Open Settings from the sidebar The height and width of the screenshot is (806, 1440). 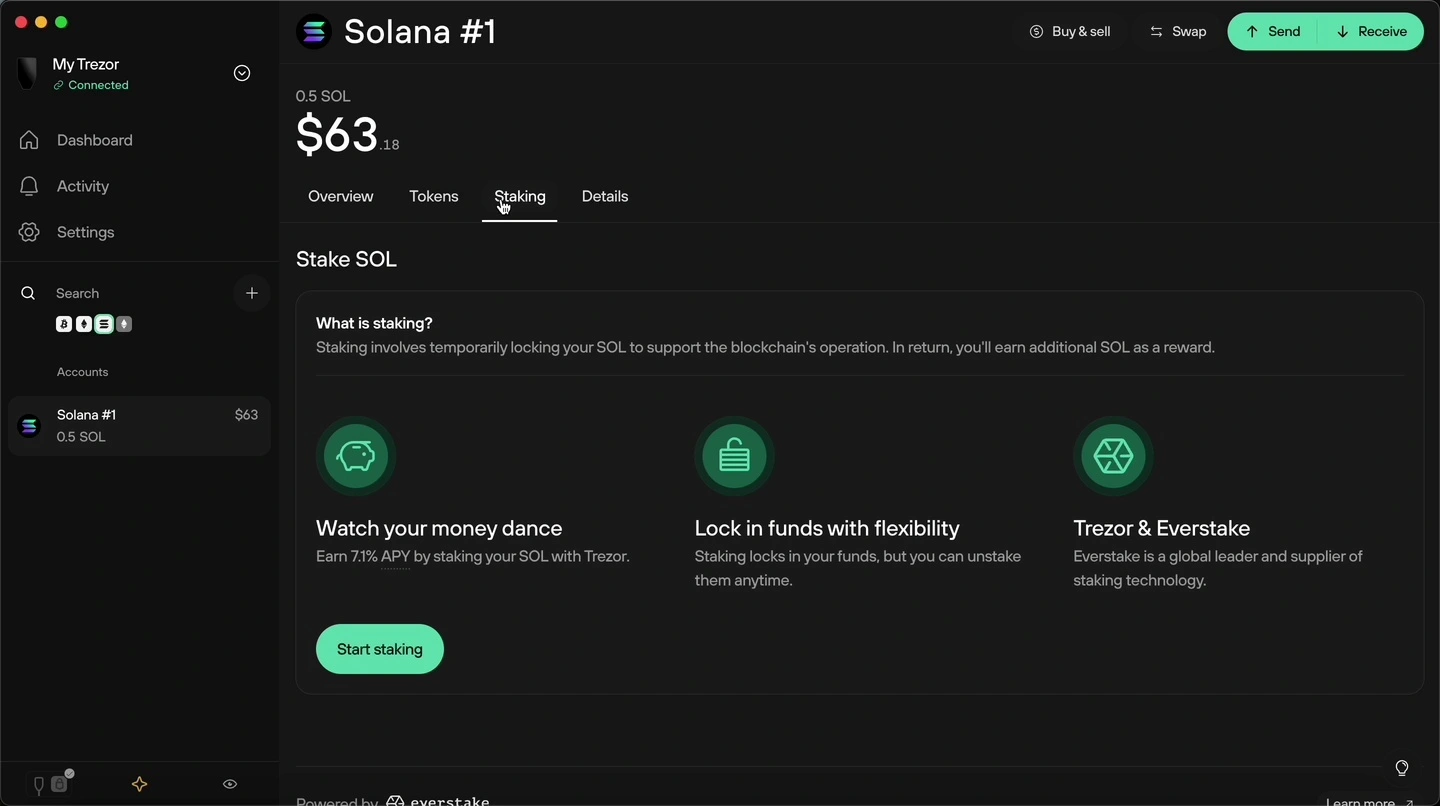click(85, 232)
